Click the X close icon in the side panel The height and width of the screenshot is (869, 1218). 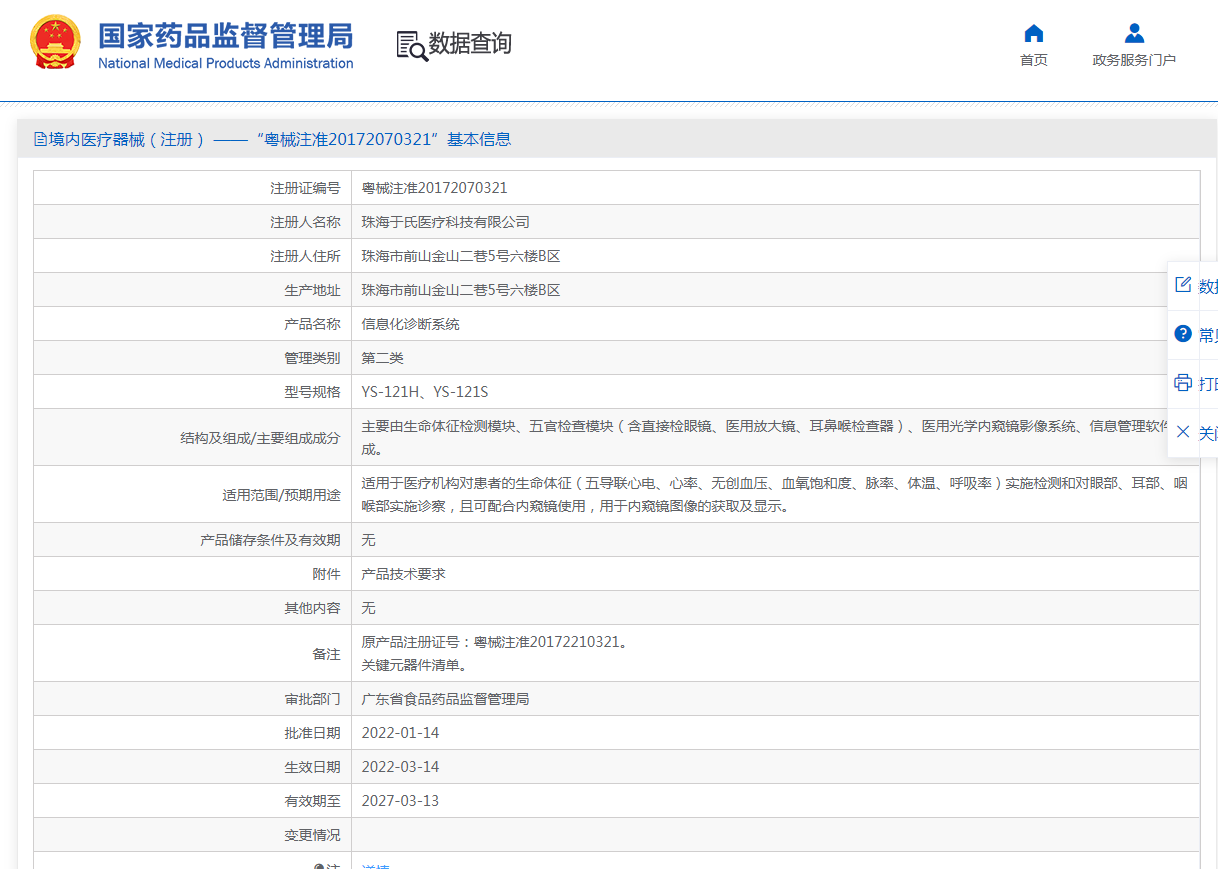(x=1183, y=432)
